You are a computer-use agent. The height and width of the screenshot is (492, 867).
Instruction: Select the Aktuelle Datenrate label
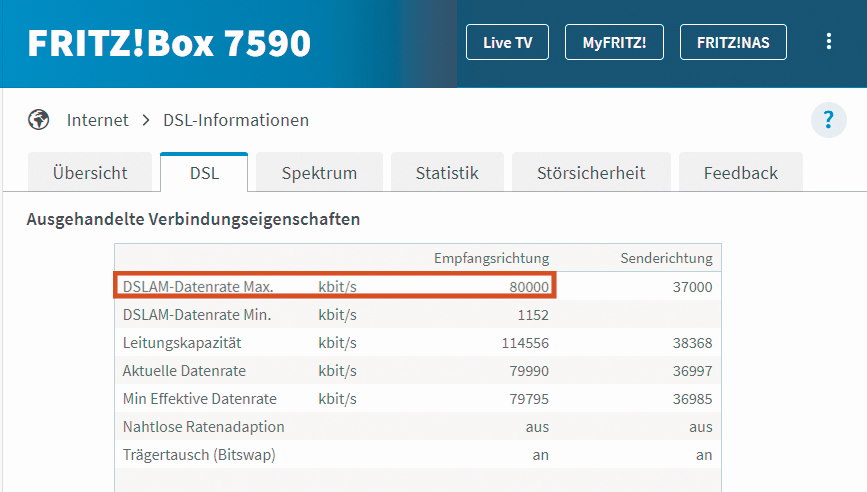click(x=184, y=371)
